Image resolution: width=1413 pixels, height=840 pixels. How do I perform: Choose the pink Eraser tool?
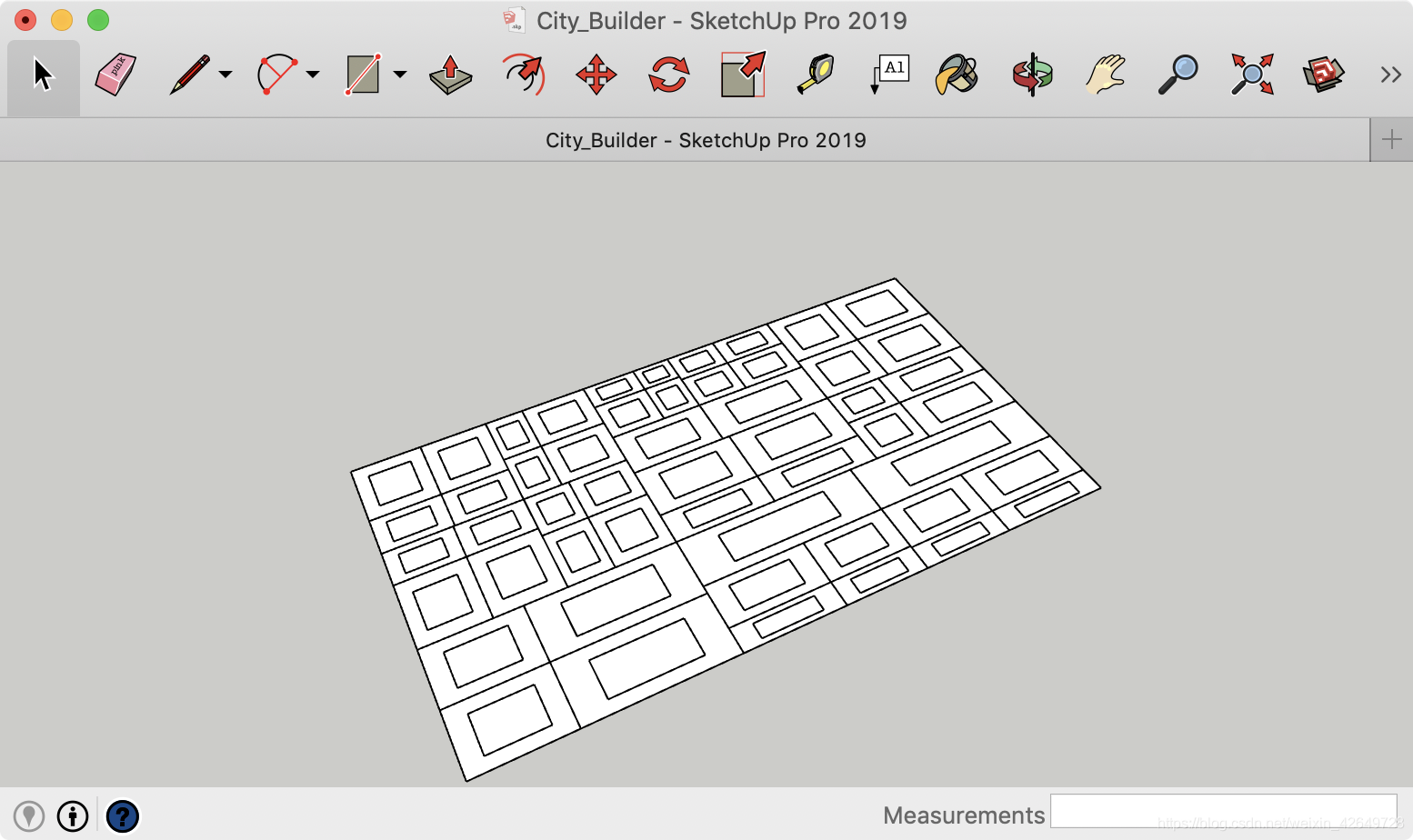[x=115, y=75]
